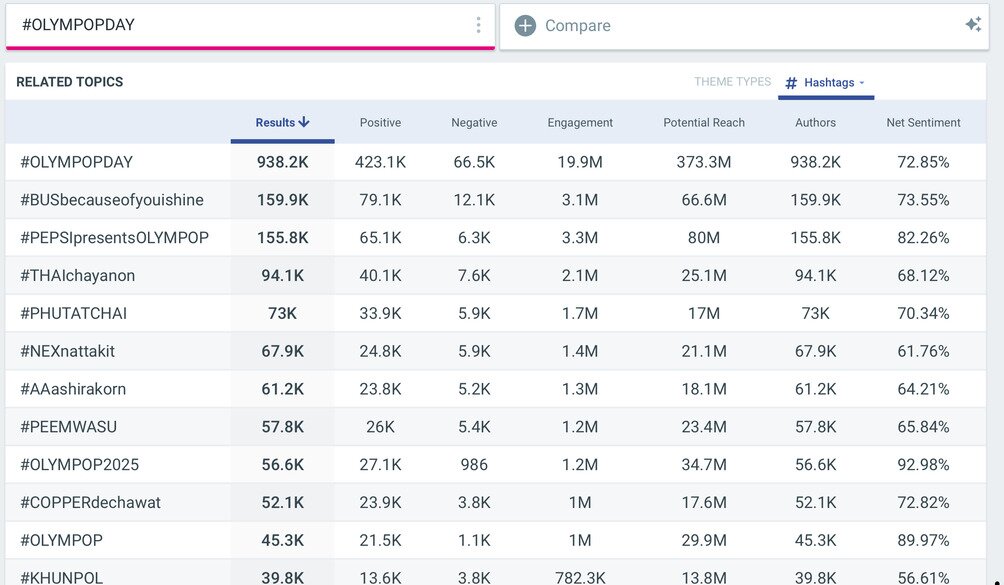Sort table by Net Sentiment column

(923, 122)
